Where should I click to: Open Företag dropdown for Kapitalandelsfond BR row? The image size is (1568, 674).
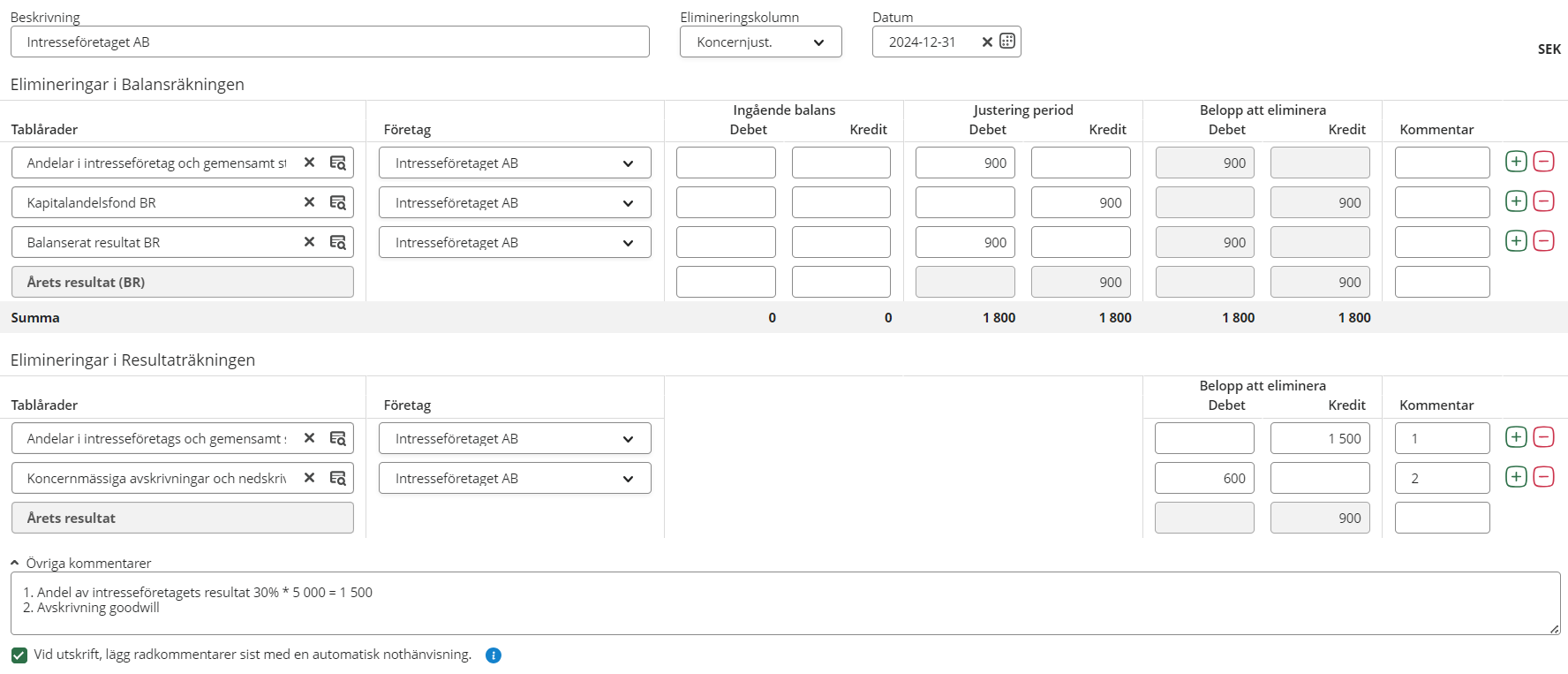pos(515,203)
